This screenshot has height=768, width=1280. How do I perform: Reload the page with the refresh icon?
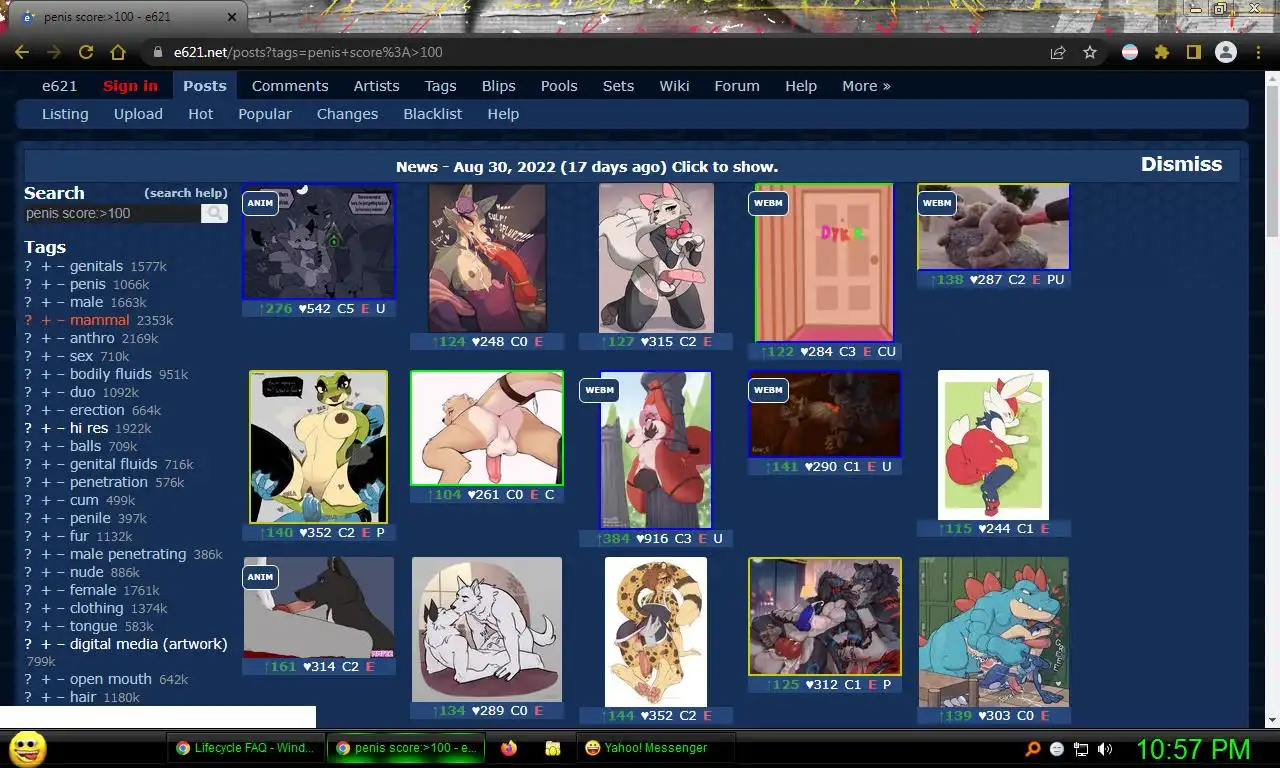pyautogui.click(x=86, y=52)
